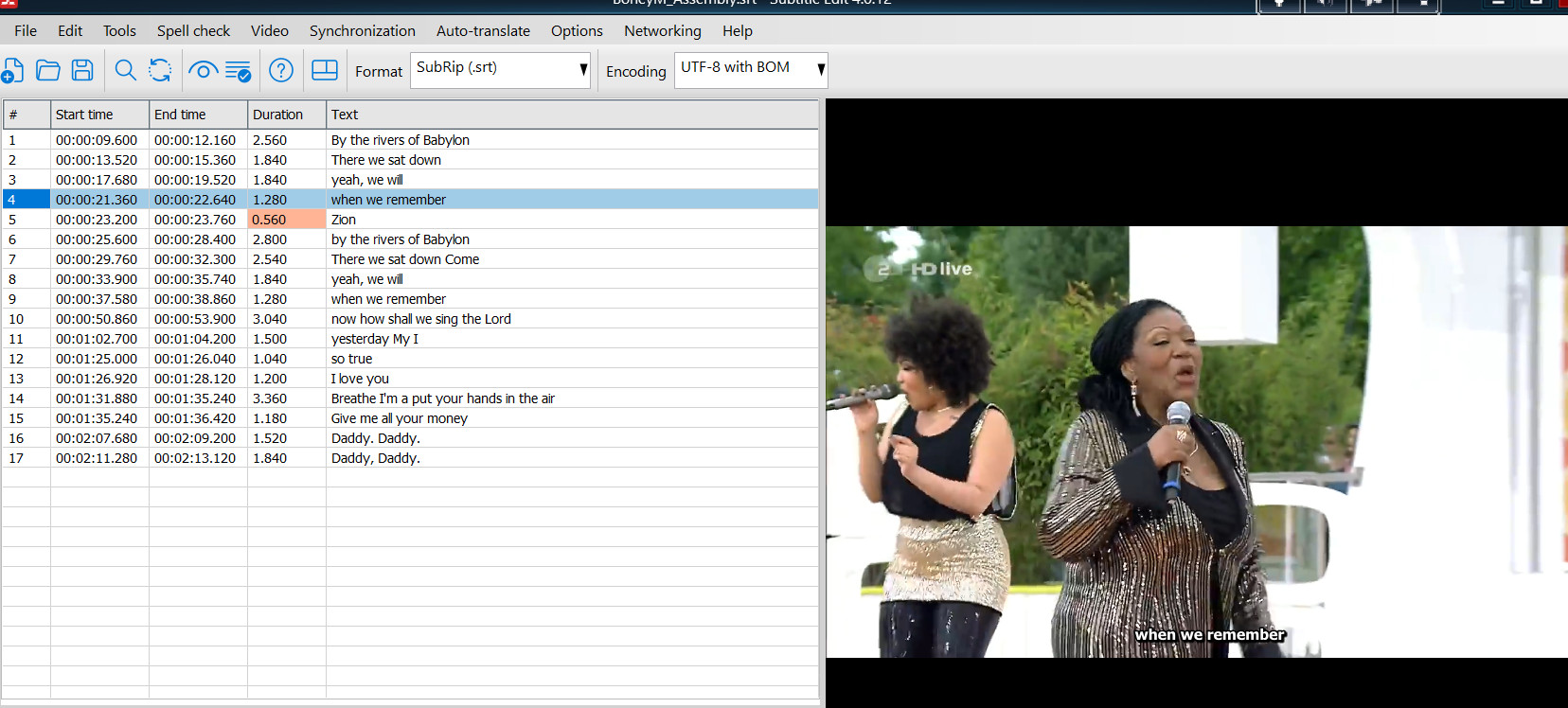Viewport: 1568px width, 708px height.
Task: Open the Synchronization menu
Action: point(363,31)
